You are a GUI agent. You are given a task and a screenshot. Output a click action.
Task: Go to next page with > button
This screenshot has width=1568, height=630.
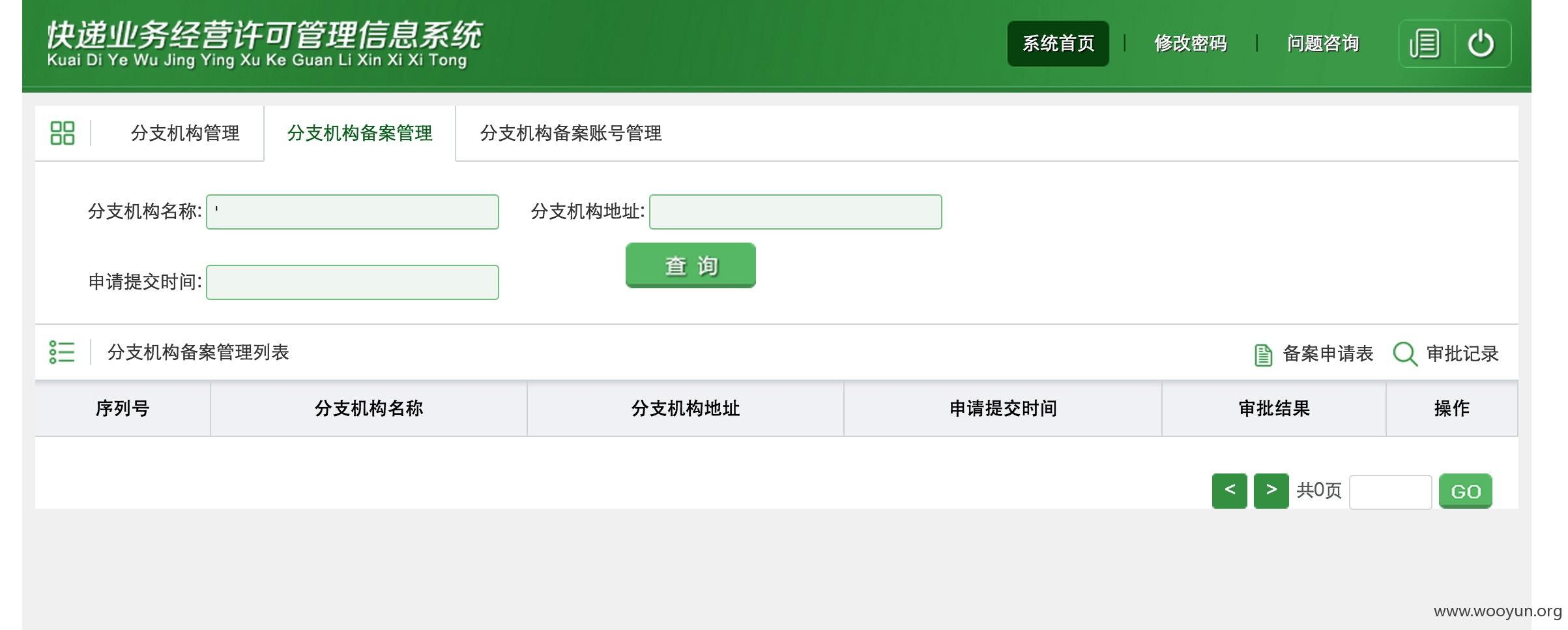tap(1271, 491)
